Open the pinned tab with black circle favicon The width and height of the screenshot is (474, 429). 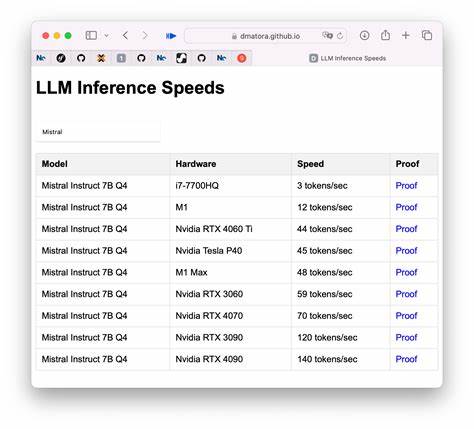(61, 58)
